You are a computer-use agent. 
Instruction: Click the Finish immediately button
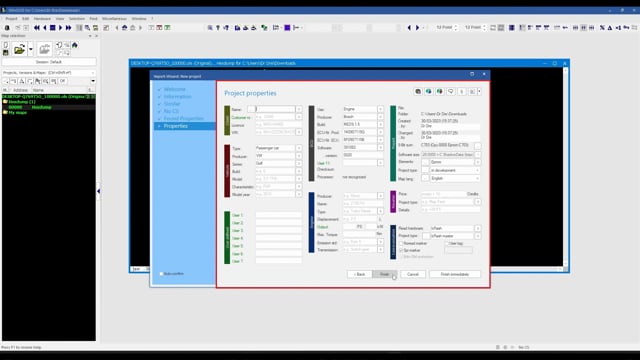455,274
